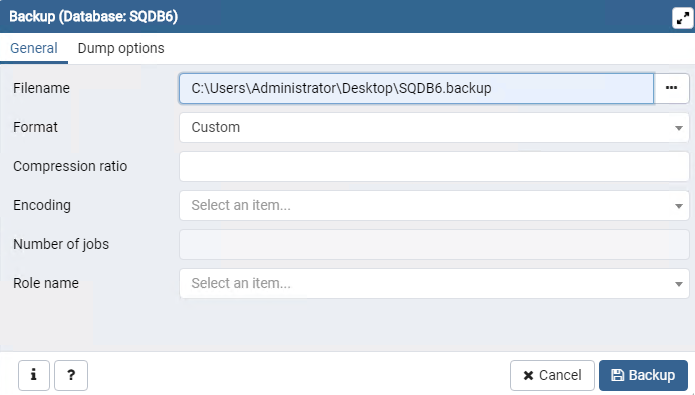Switch to the Dump options tab
This screenshot has height=395, width=695.
pos(121,48)
